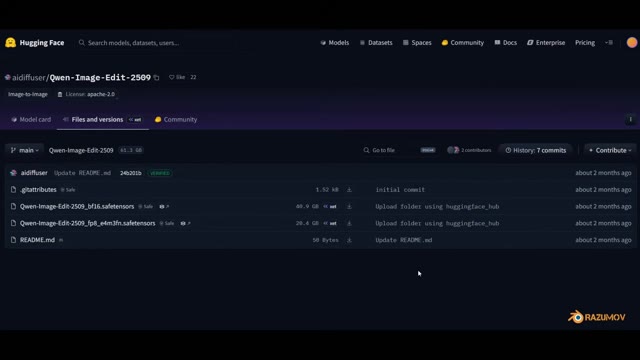This screenshot has width=640, height=360.
Task: Like the repository with the heart icon
Action: click(171, 77)
